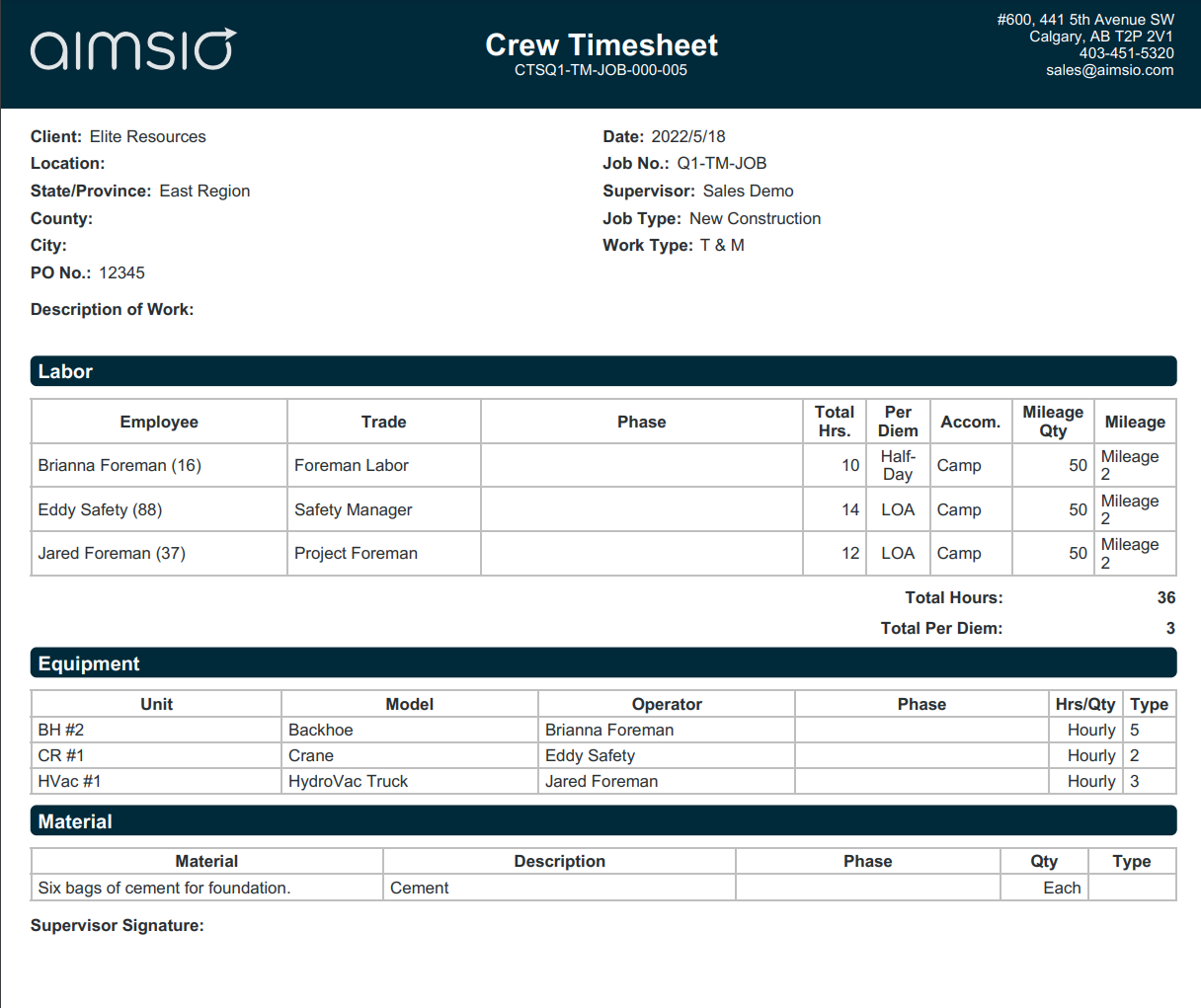Image resolution: width=1201 pixels, height=1008 pixels.
Task: Select the Brianna Foreman (16) employee cell
Action: click(x=159, y=465)
